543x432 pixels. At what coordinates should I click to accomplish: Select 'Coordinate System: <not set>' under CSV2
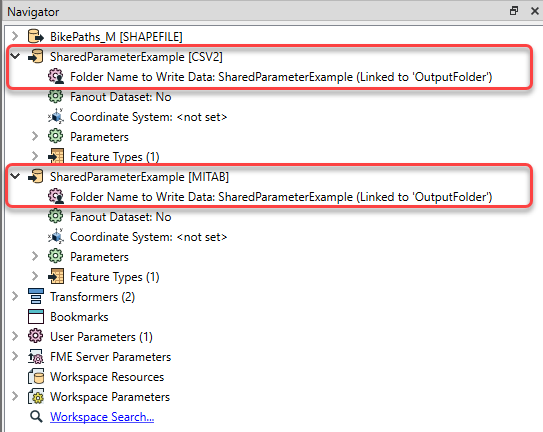(x=149, y=117)
